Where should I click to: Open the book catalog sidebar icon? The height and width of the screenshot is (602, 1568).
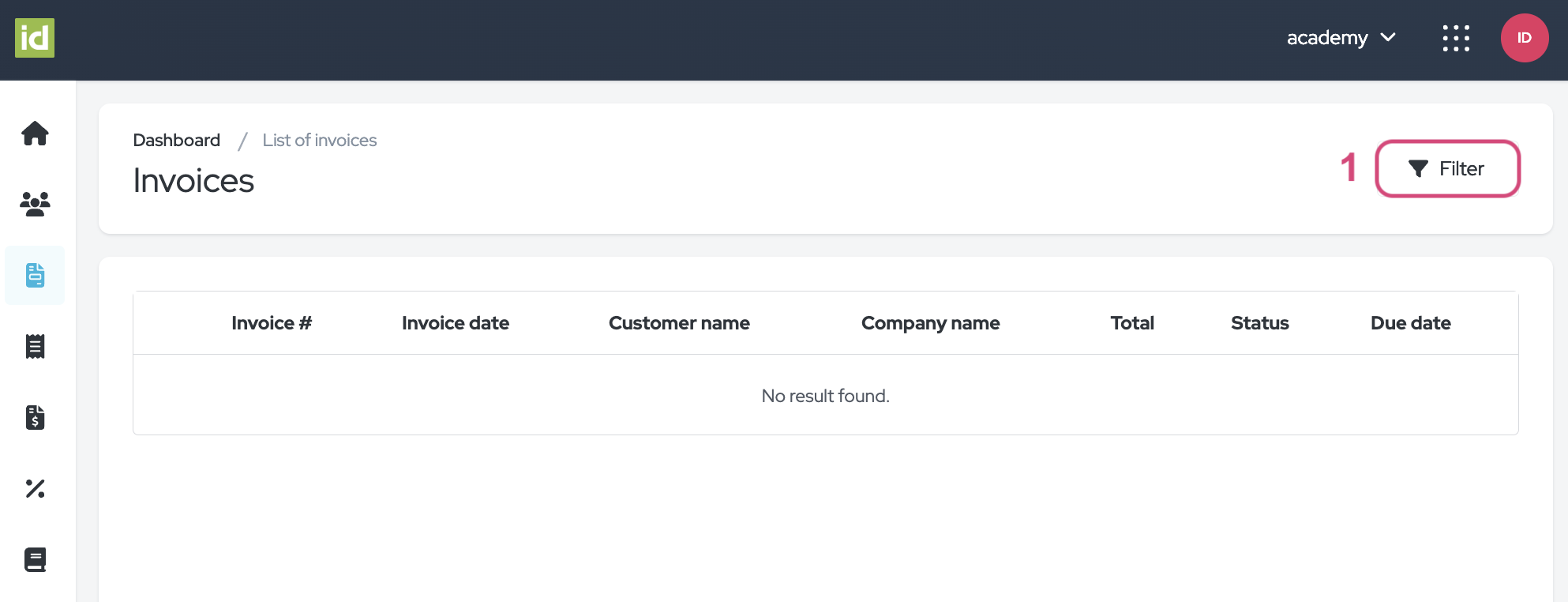[35, 559]
